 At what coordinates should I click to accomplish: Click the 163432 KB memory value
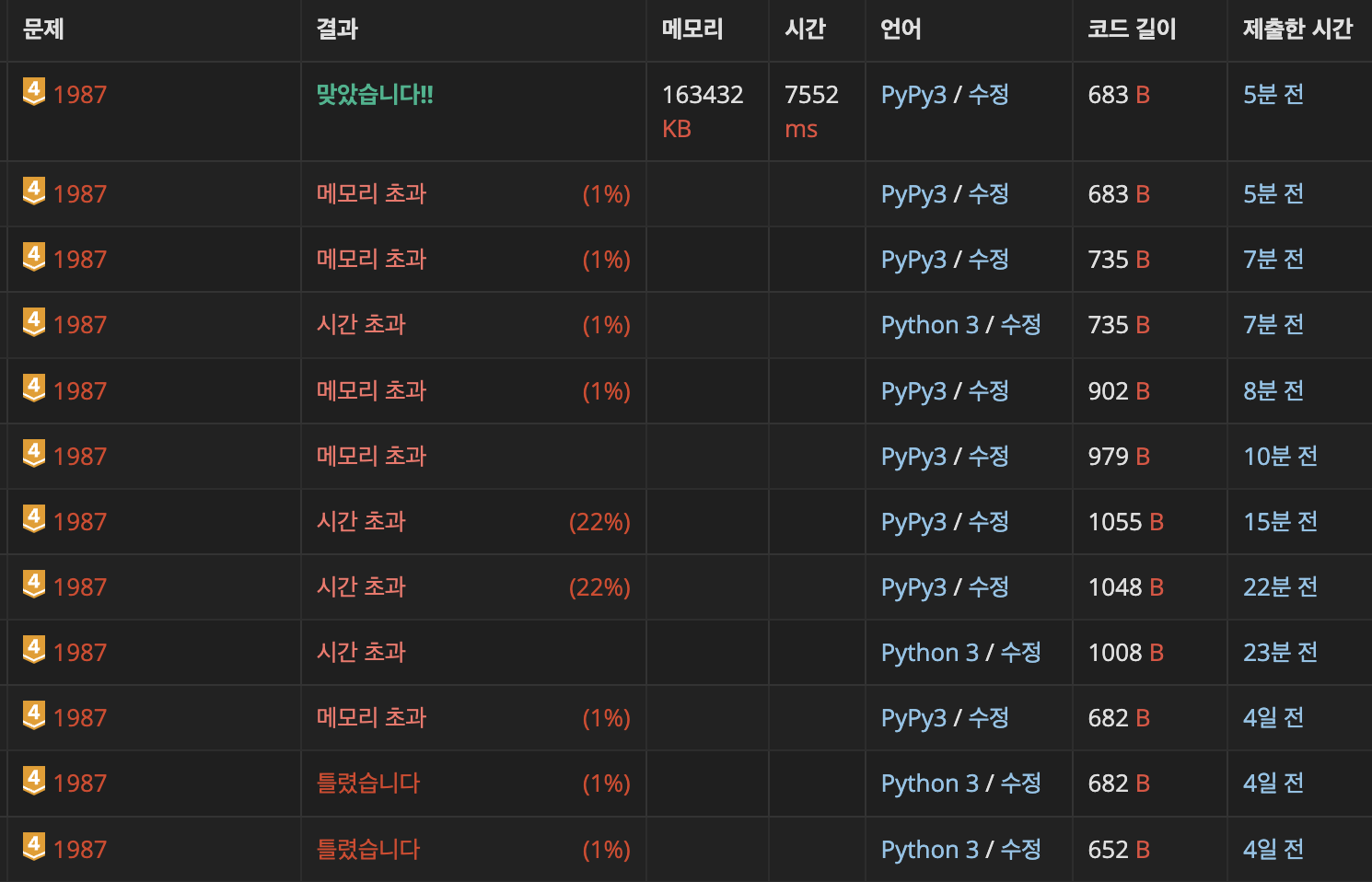703,111
